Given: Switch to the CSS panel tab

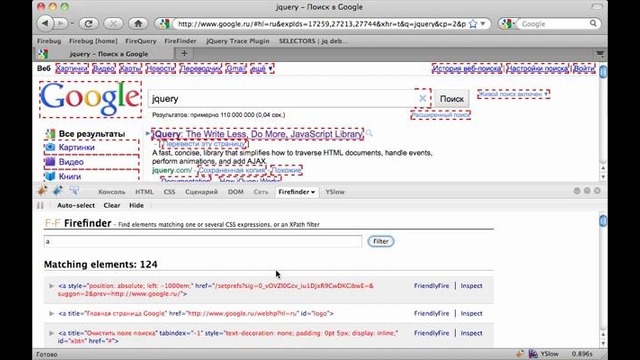Looking at the screenshot, I should (169, 192).
